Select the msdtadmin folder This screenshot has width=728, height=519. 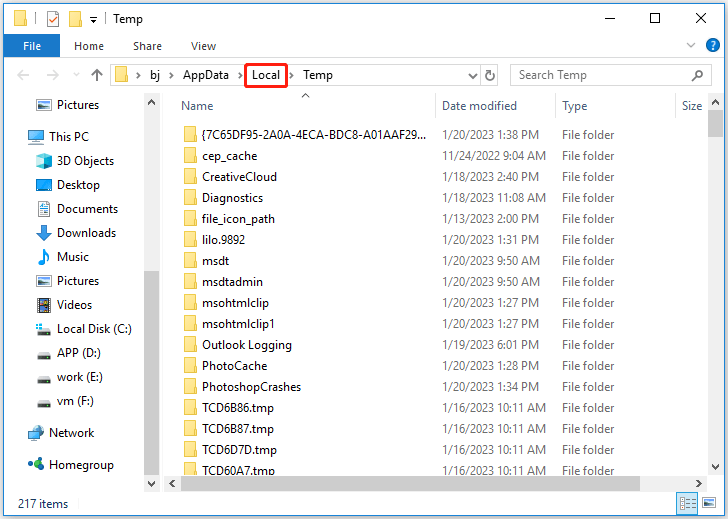pos(232,282)
